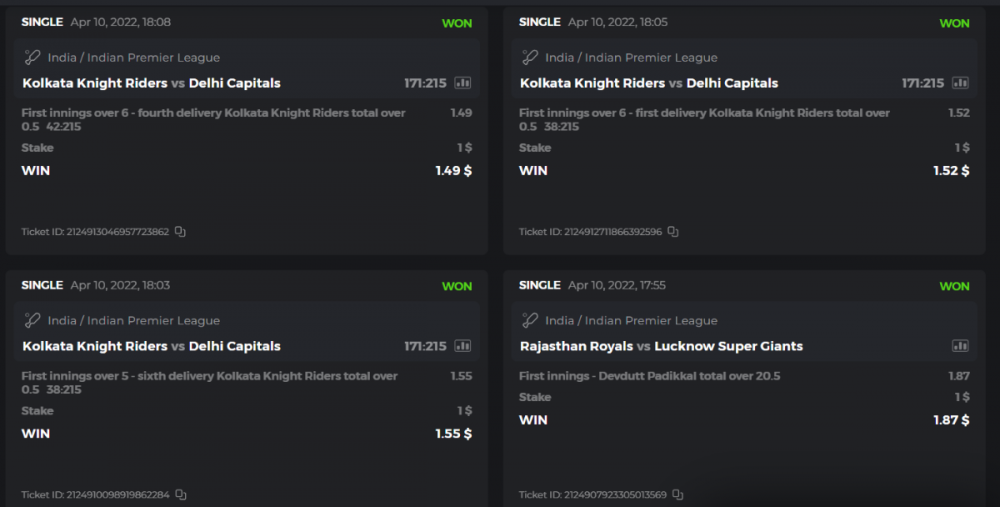Copy ticket ID ending in 862284

[x=181, y=495]
